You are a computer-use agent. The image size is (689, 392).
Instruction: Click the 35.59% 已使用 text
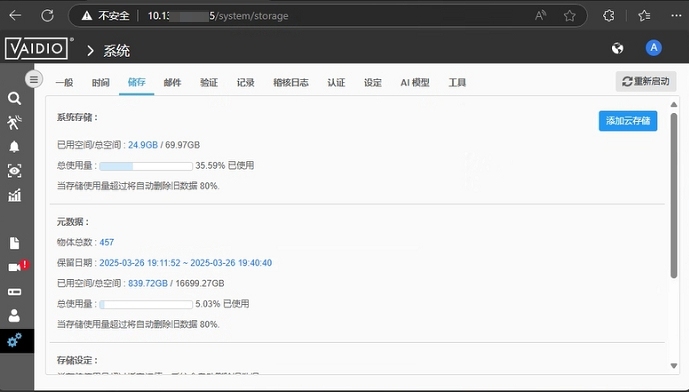[x=225, y=166]
